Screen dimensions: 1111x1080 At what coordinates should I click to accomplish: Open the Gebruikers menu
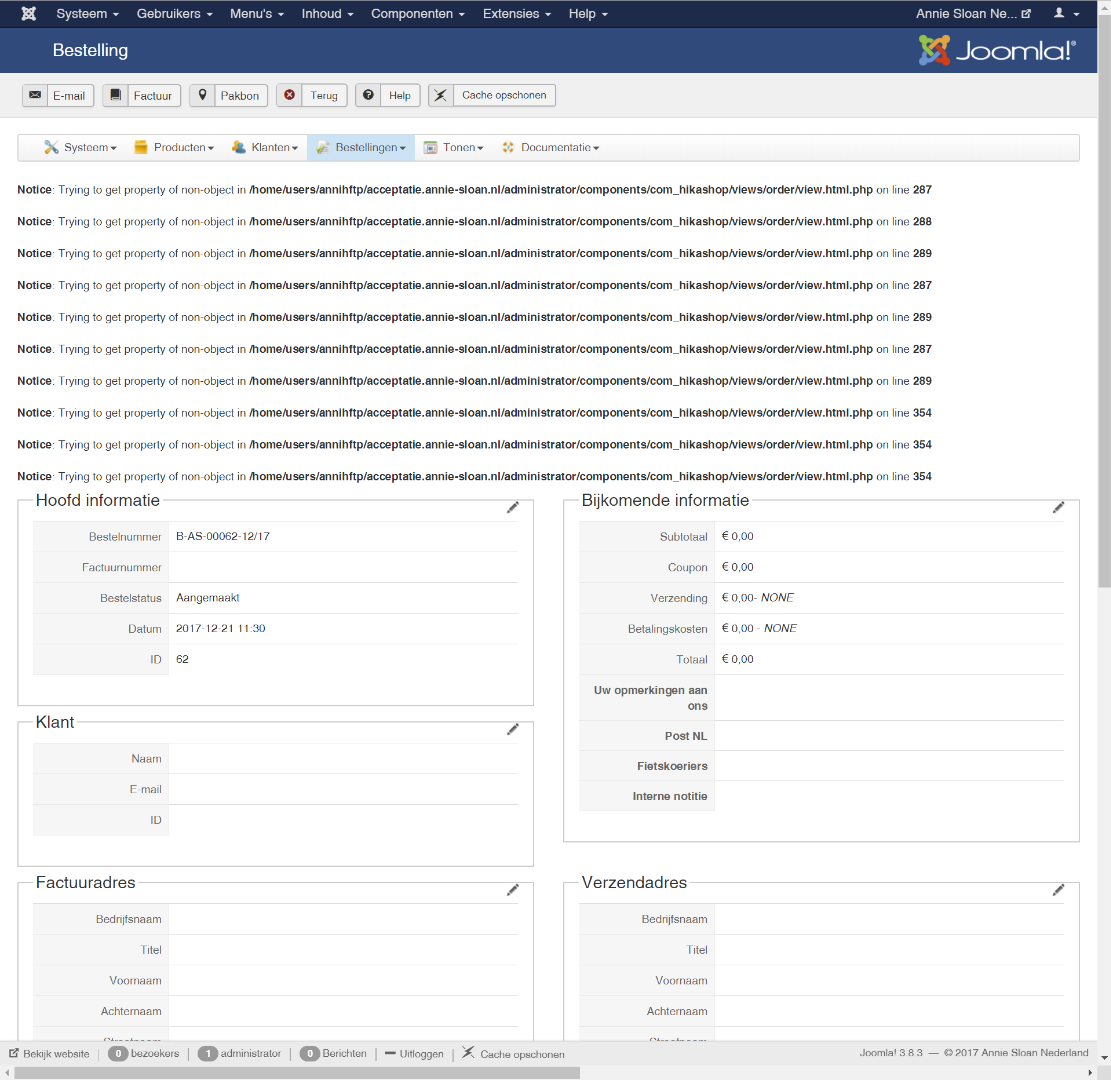tap(174, 13)
